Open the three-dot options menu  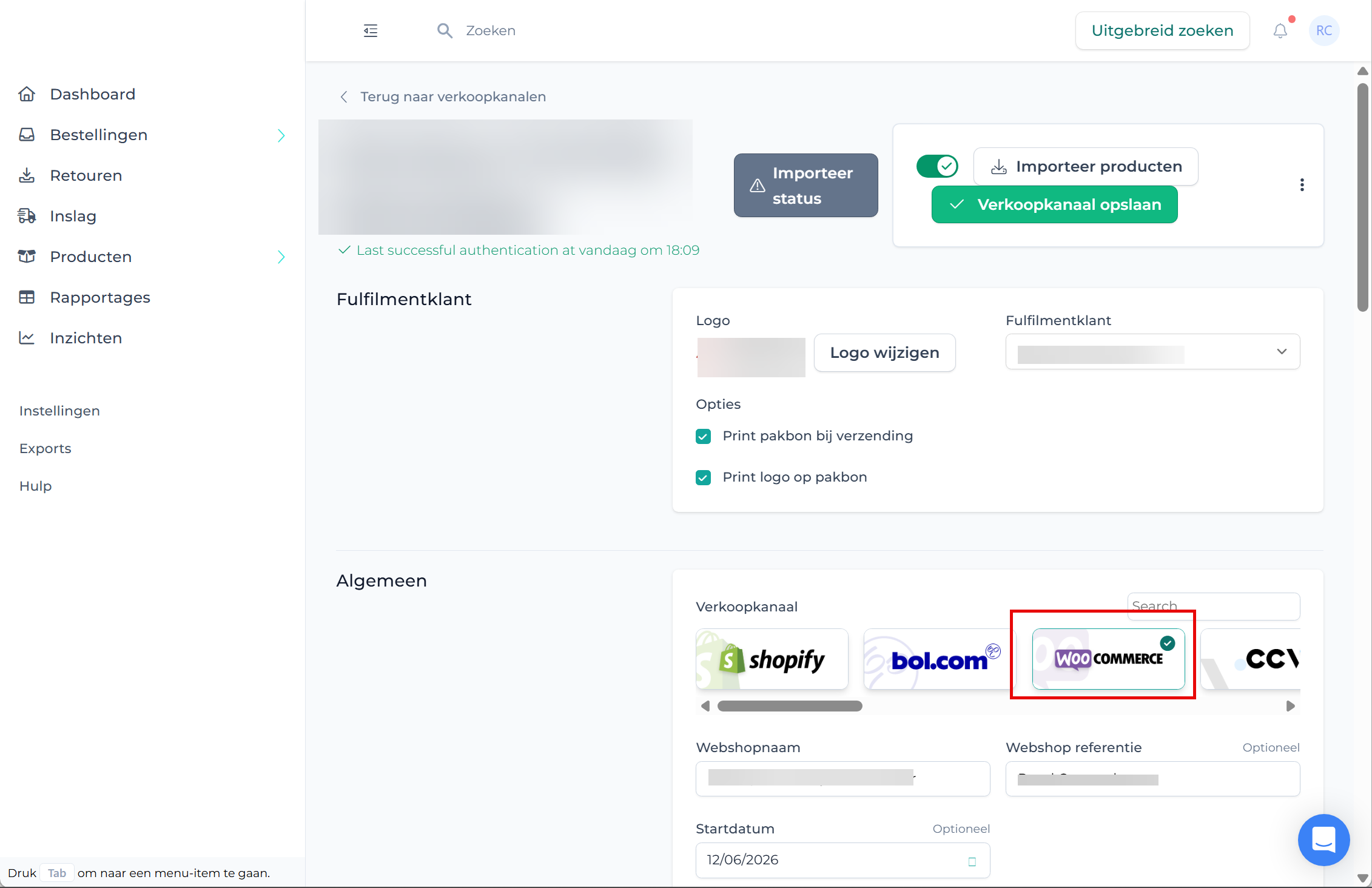[x=1302, y=185]
